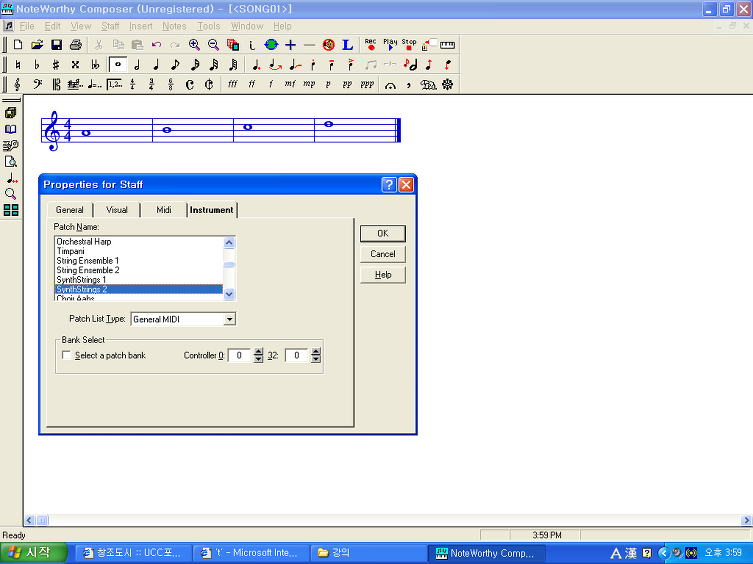Switch to the Visual tab

coord(117,210)
